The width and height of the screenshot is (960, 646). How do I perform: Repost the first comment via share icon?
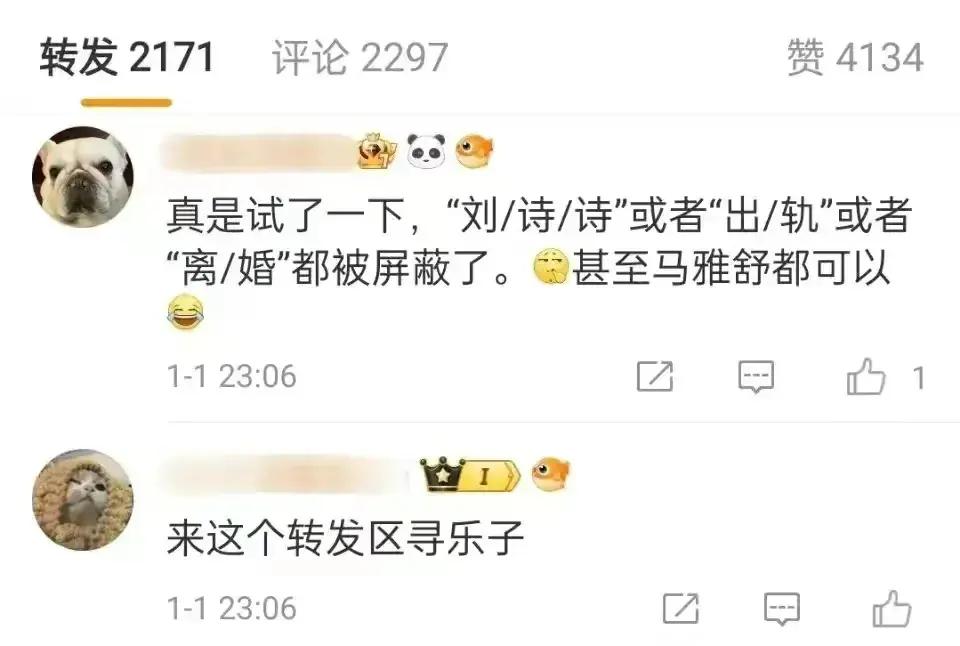(654, 376)
